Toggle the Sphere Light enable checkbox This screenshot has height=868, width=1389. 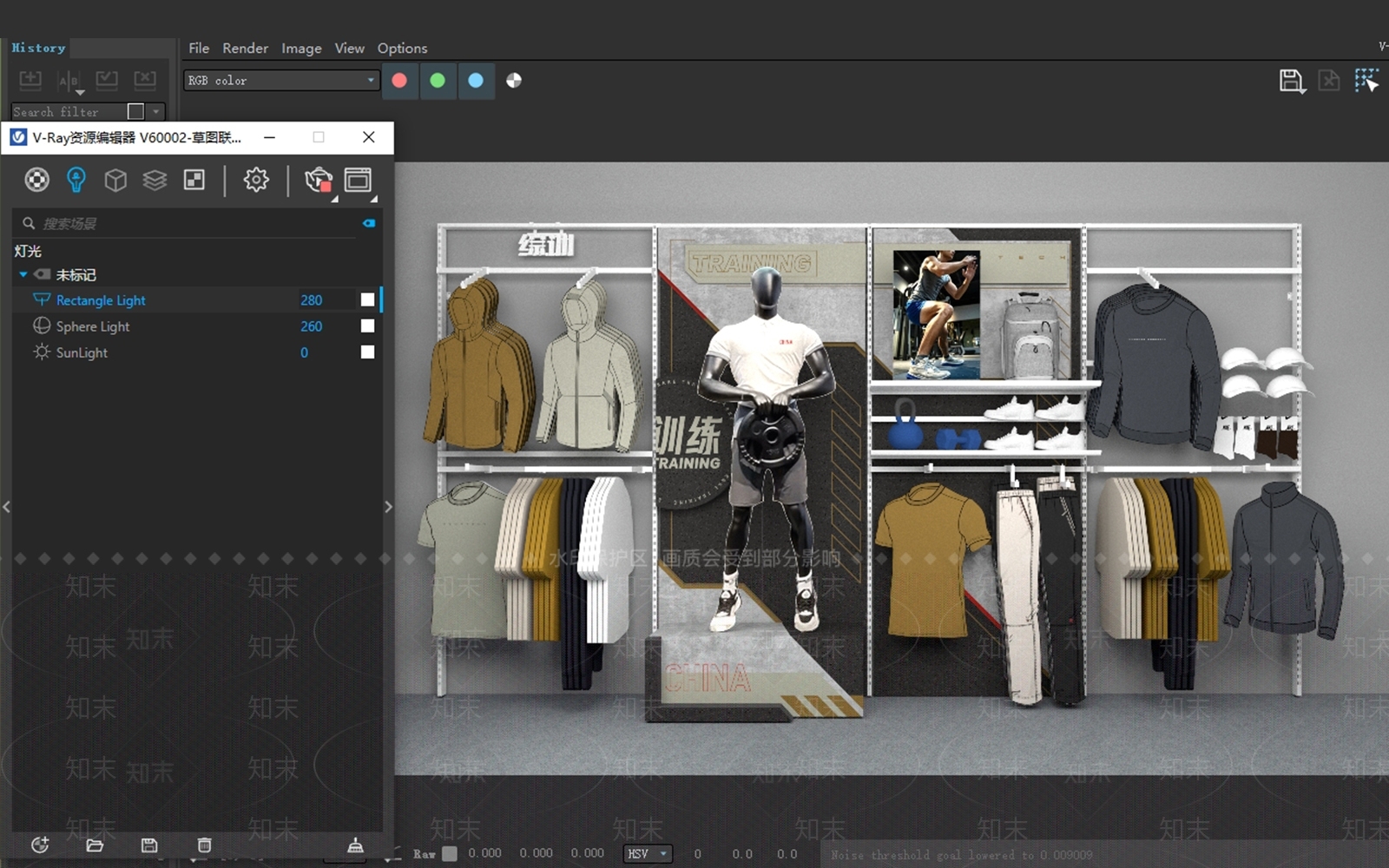point(367,325)
